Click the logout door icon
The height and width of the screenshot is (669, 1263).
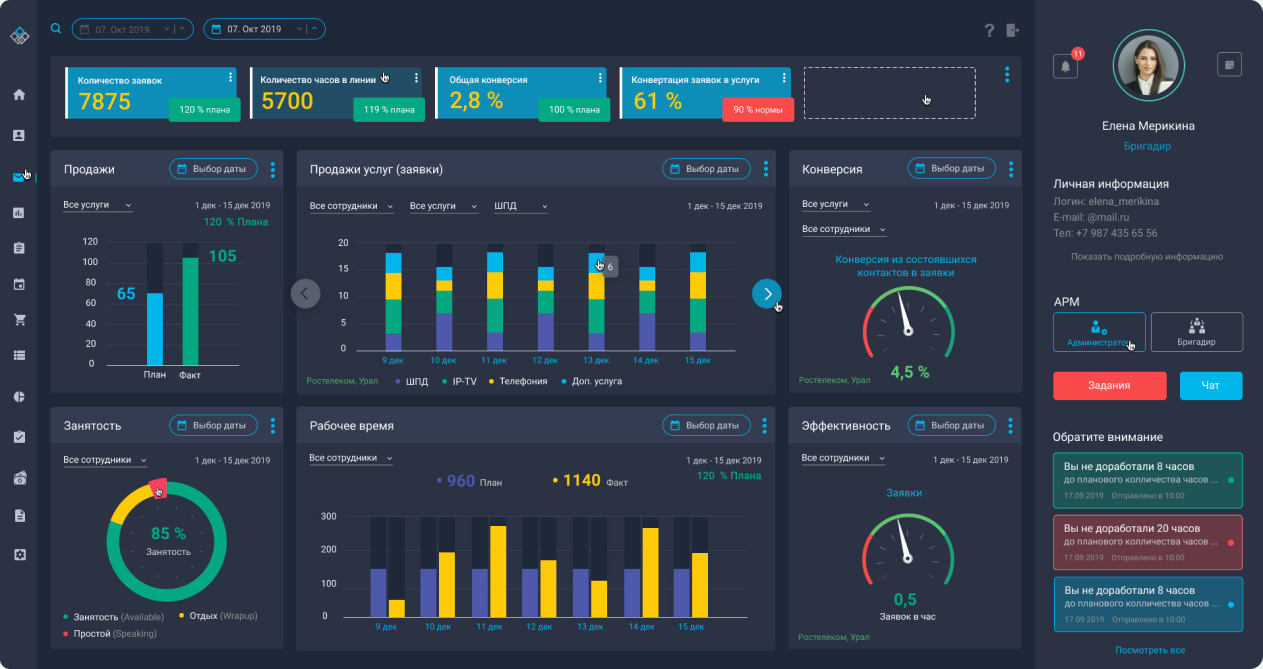[x=1013, y=30]
